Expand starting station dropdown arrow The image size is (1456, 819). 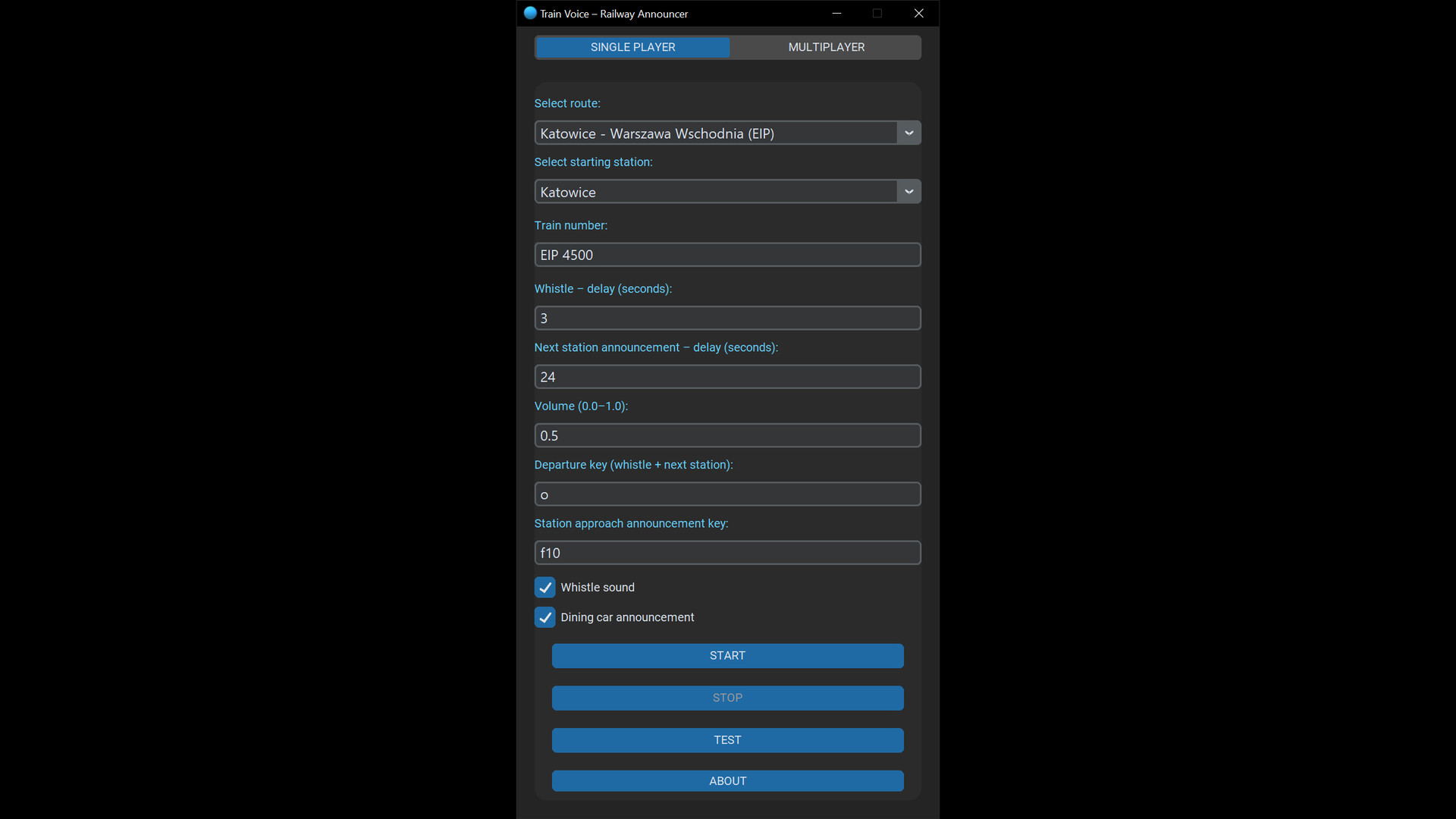[908, 191]
